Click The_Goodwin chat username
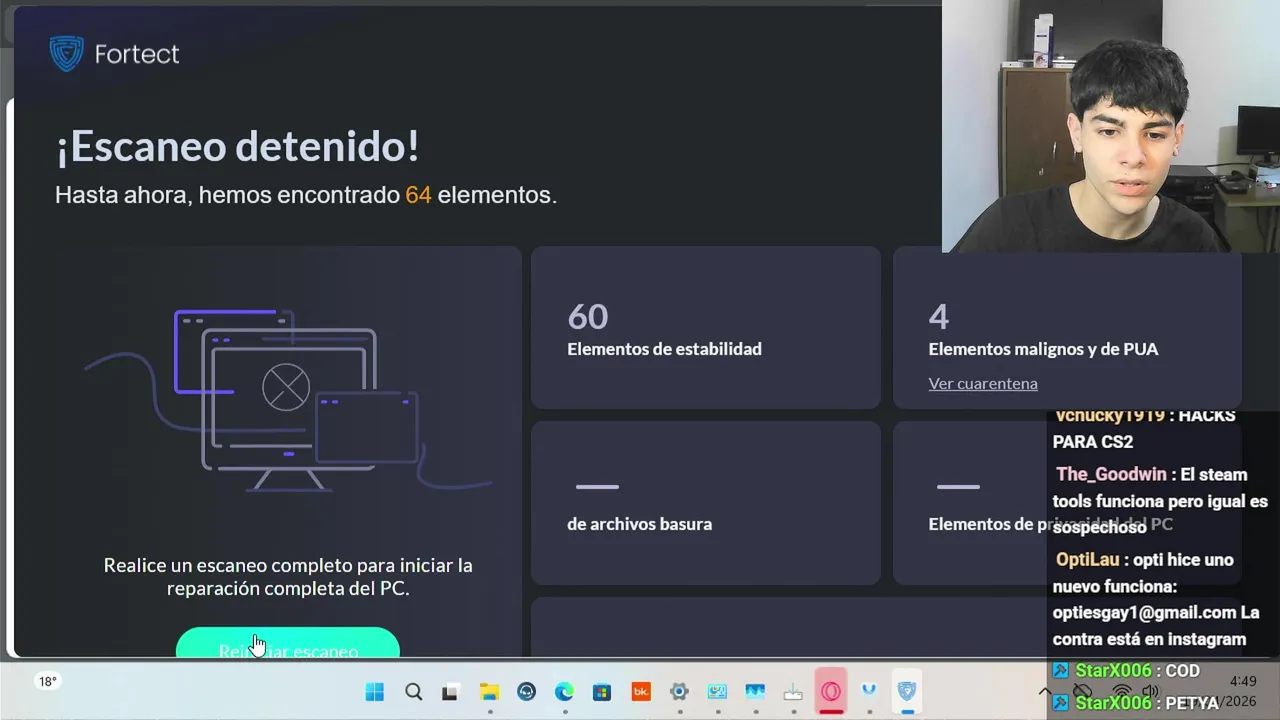Image resolution: width=1280 pixels, height=720 pixels. tap(1111, 475)
